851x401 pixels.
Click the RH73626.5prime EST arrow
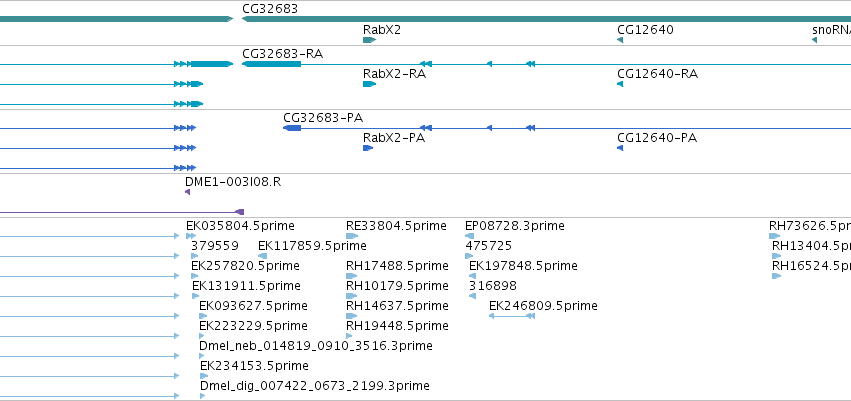coord(774,236)
